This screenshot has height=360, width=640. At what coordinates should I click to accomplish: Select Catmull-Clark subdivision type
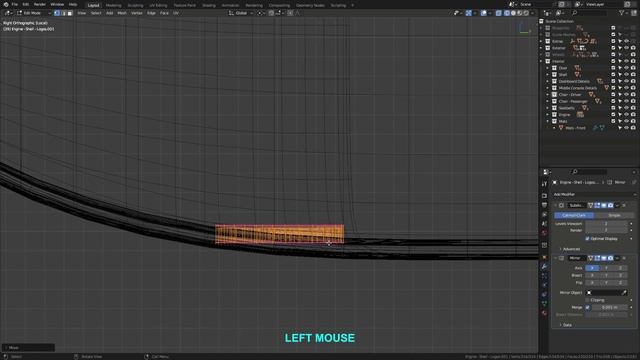(x=574, y=215)
